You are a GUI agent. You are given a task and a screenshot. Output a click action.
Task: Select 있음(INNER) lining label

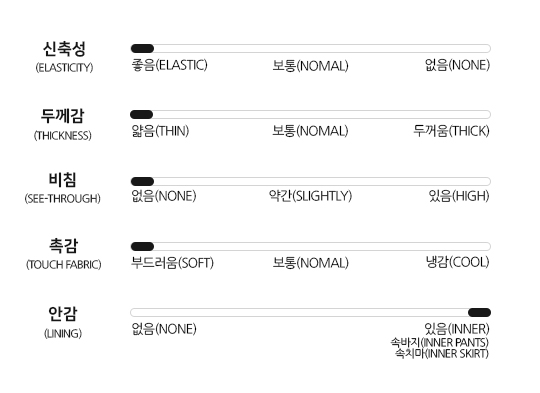457,329
